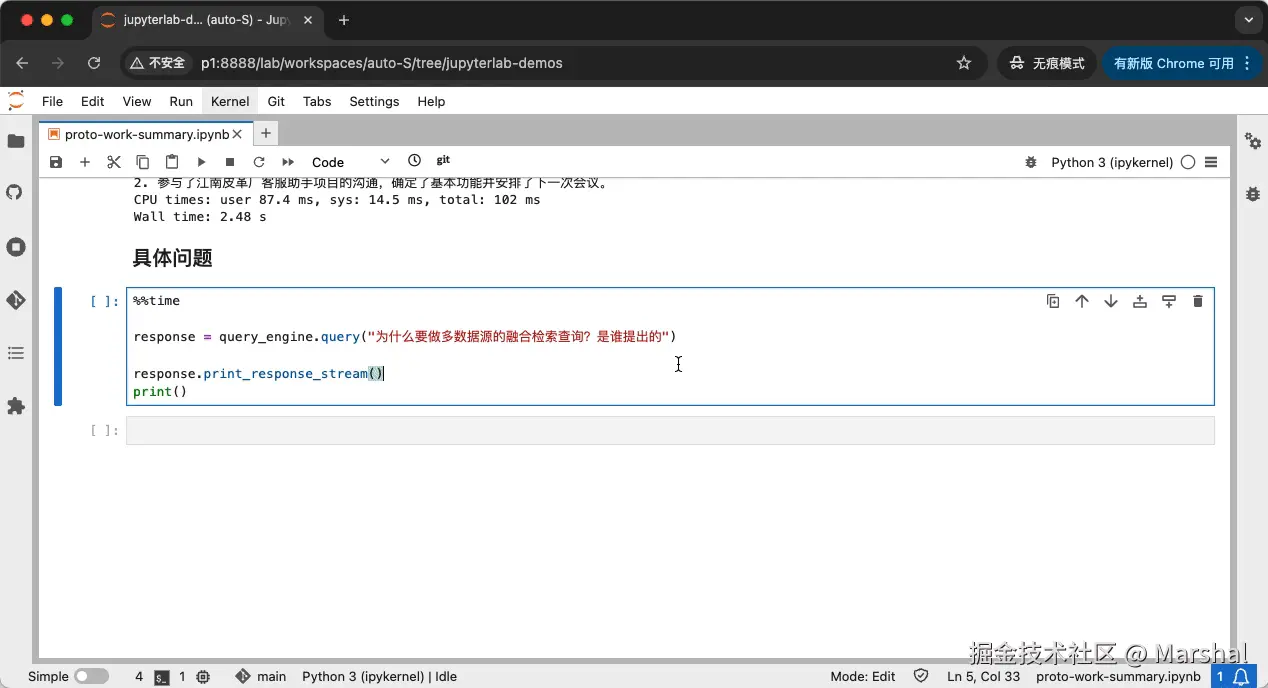The width and height of the screenshot is (1268, 688).
Task: Cut the selected cell with scissors icon
Action: click(x=114, y=162)
